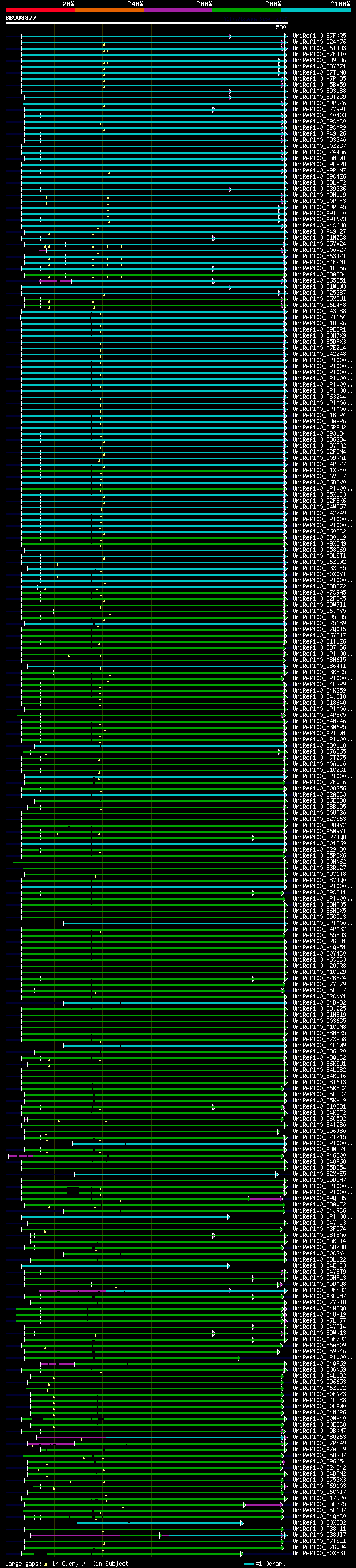Click the white query sequence ruler bar
Image resolution: width=356 pixels, height=1568 pixels.
coord(146,22)
